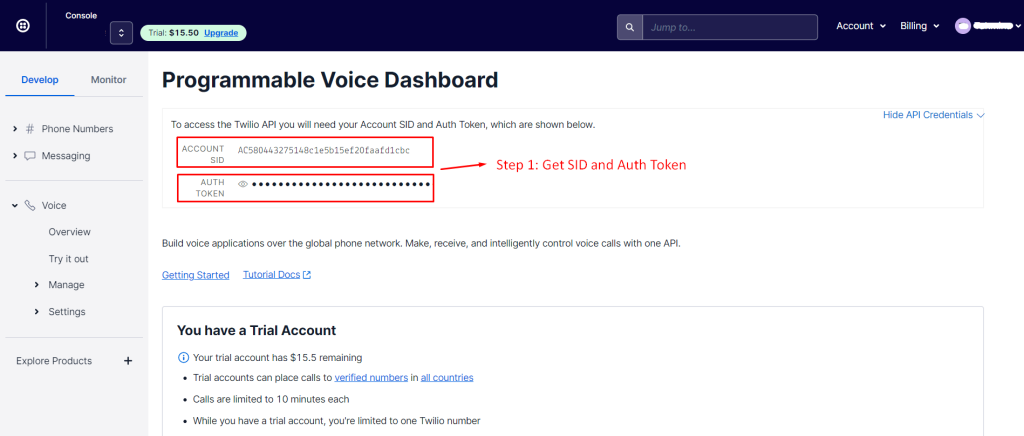Click the You have a Trial Account heading
Viewport: 1024px width, 436px height.
(257, 330)
